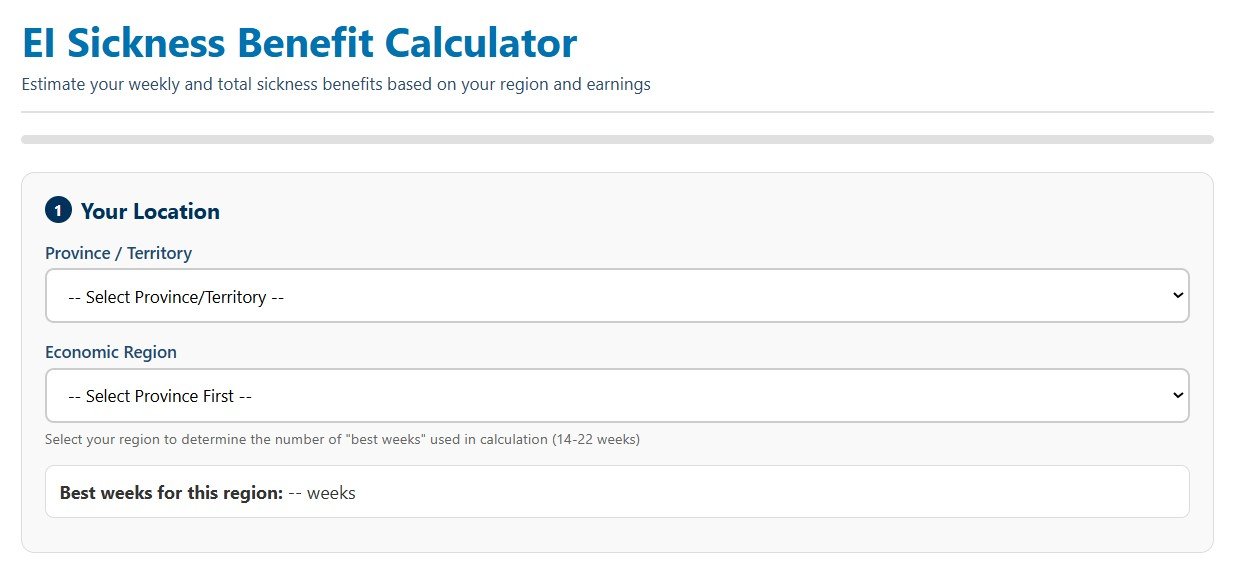Screen dimensions: 1235x565
Task: Select the "Your Location" section heading
Action: click(150, 211)
